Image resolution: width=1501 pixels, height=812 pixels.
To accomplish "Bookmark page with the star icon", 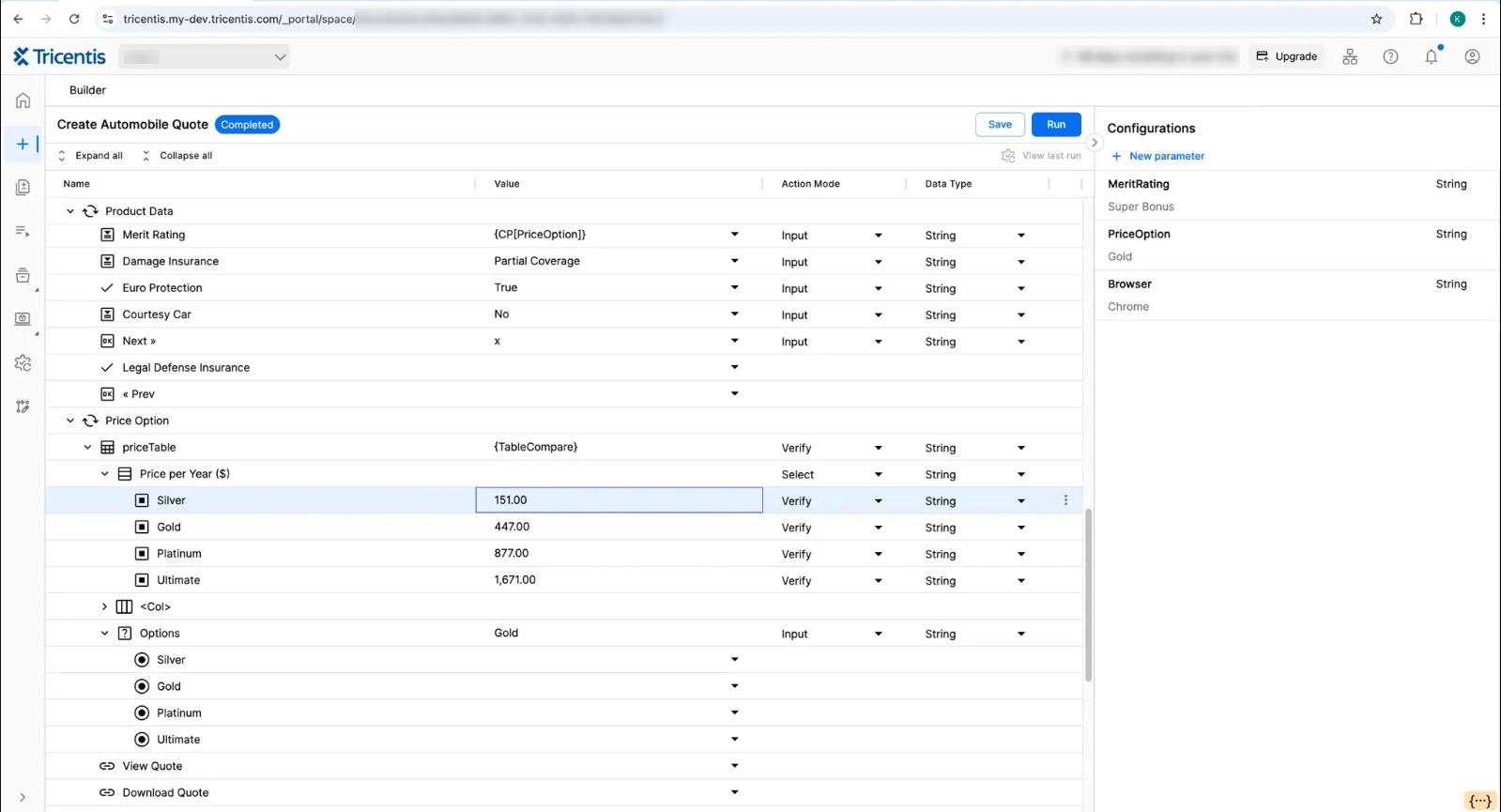I will click(1376, 19).
